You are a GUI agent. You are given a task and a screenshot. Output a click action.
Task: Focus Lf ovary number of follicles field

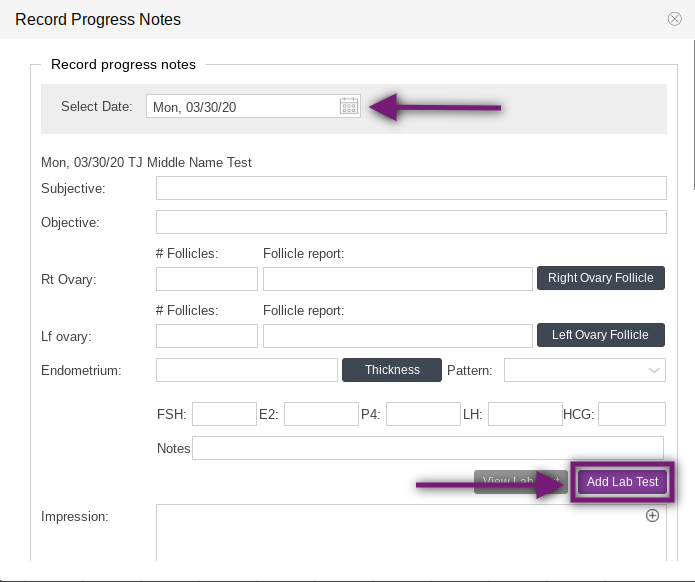[x=207, y=336]
